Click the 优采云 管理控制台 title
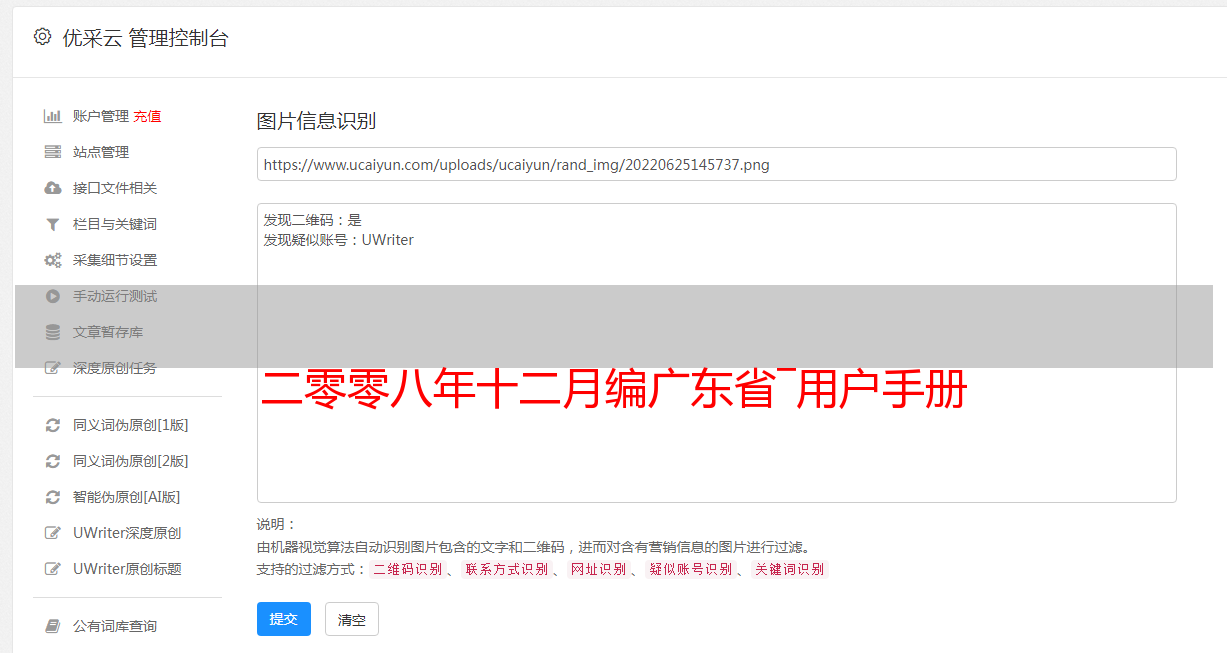1227x653 pixels. 145,38
